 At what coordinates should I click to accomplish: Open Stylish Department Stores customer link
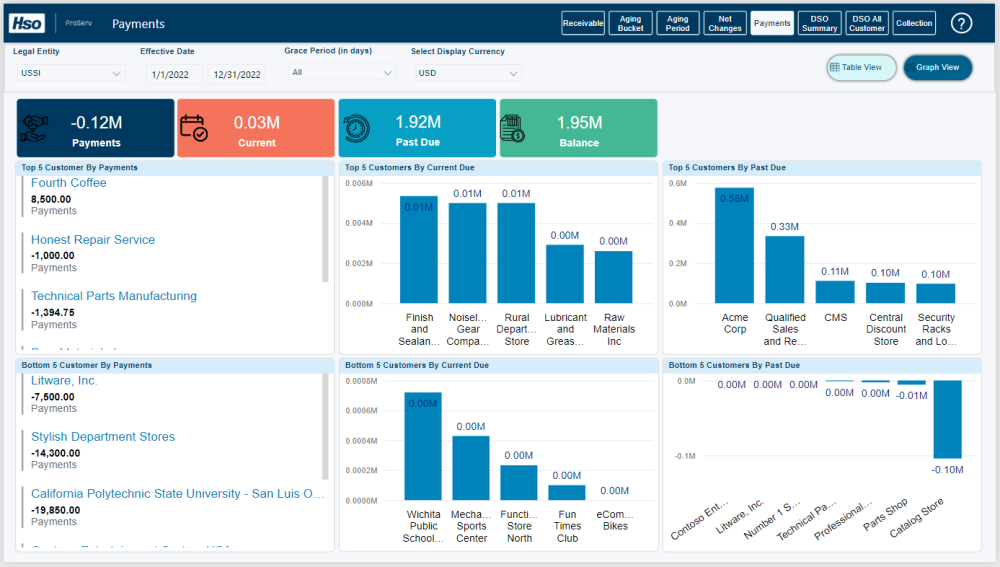(x=102, y=437)
